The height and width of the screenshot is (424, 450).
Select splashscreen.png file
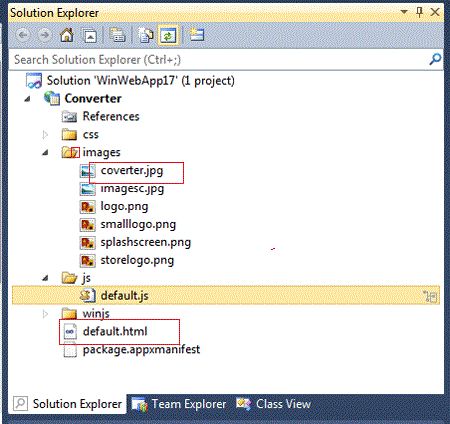click(x=146, y=243)
